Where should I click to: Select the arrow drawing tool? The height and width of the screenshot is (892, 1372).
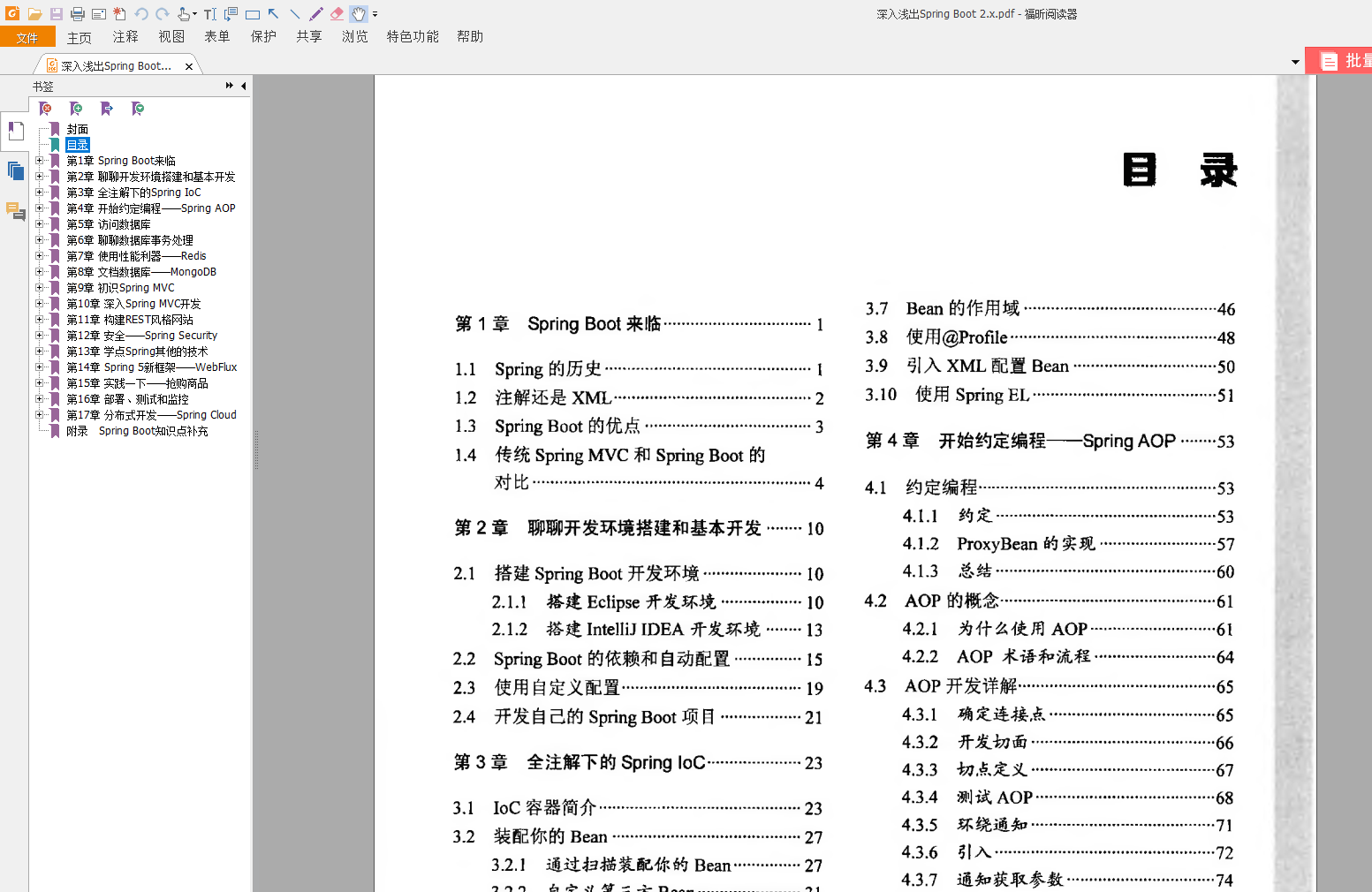(274, 14)
